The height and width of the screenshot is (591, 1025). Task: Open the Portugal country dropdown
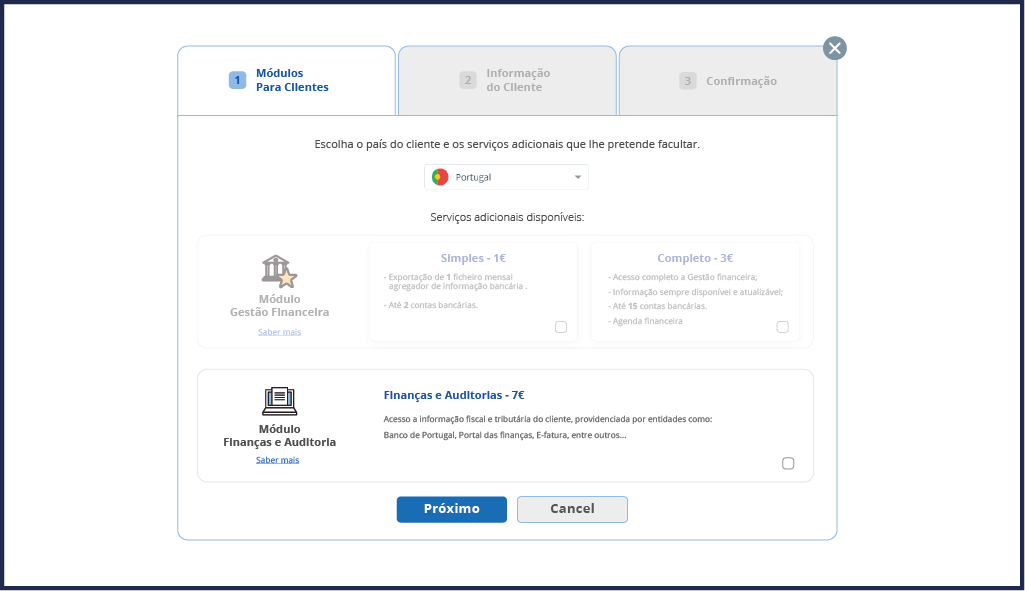point(506,177)
